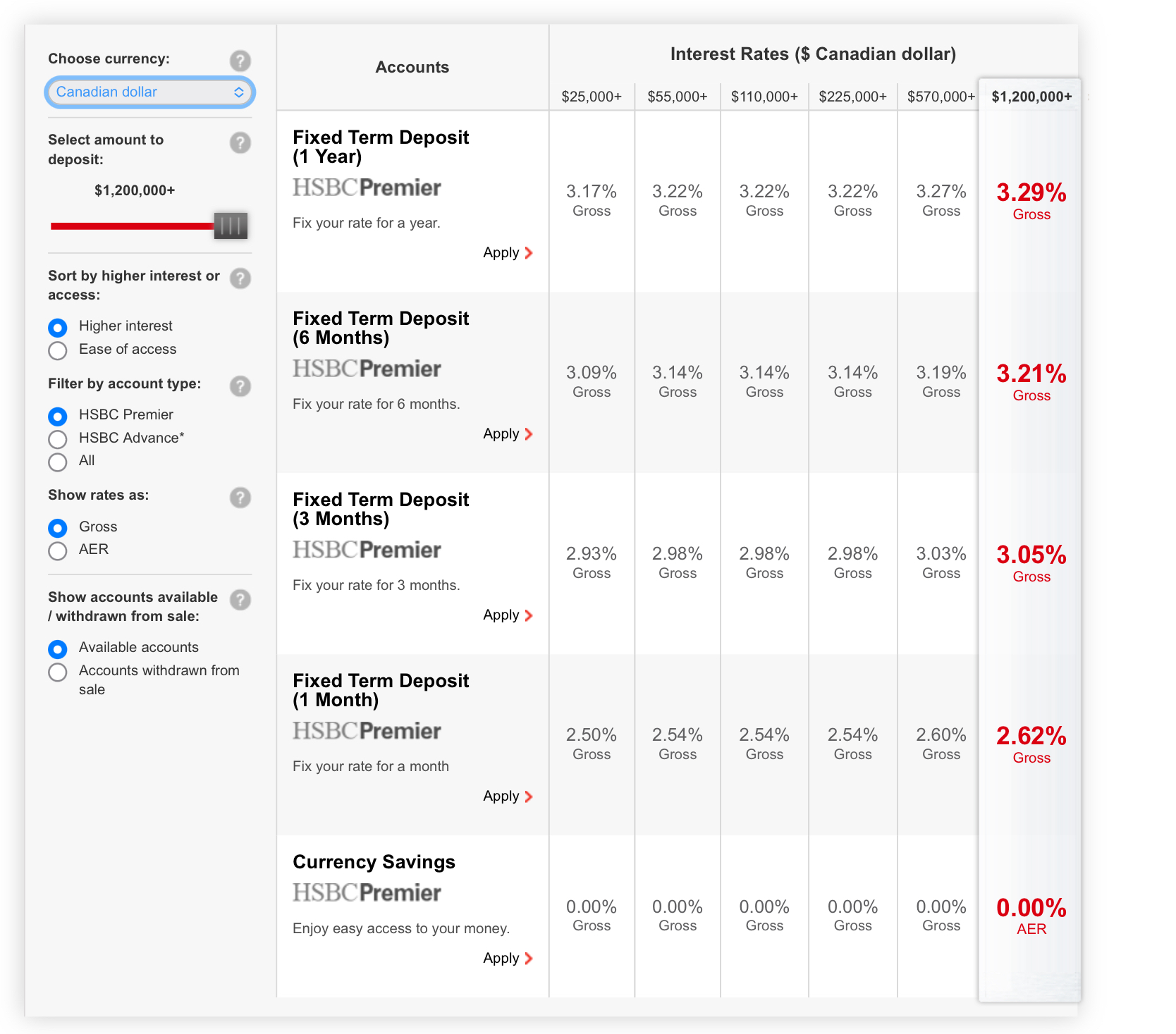Image resolution: width=1176 pixels, height=1034 pixels.
Task: Show rates as AER
Action: [58, 550]
